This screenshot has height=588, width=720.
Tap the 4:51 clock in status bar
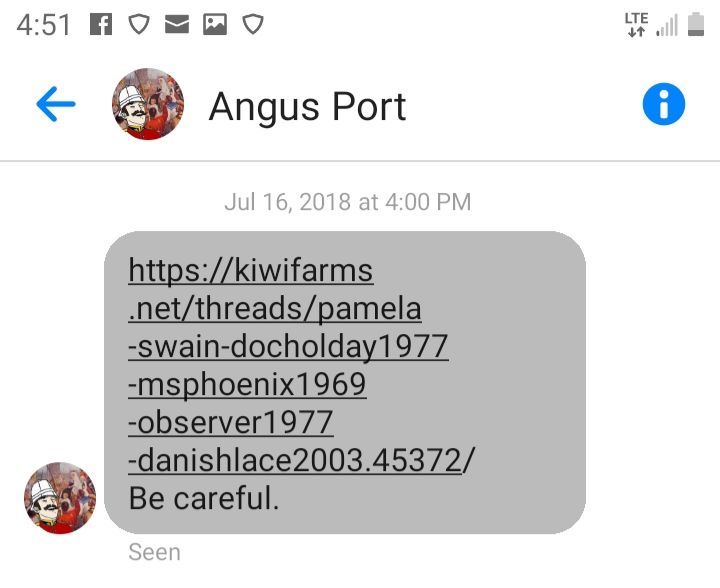(44, 25)
